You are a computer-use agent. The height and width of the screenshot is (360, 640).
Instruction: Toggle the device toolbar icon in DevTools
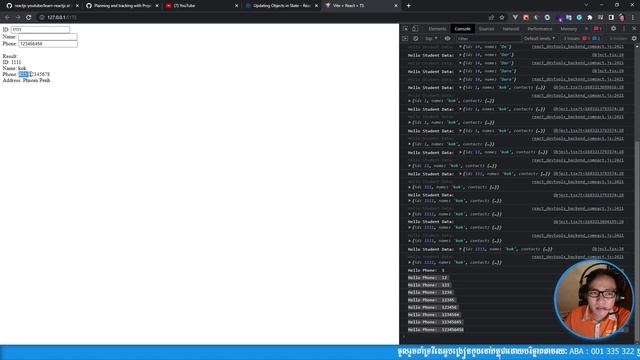click(x=415, y=29)
